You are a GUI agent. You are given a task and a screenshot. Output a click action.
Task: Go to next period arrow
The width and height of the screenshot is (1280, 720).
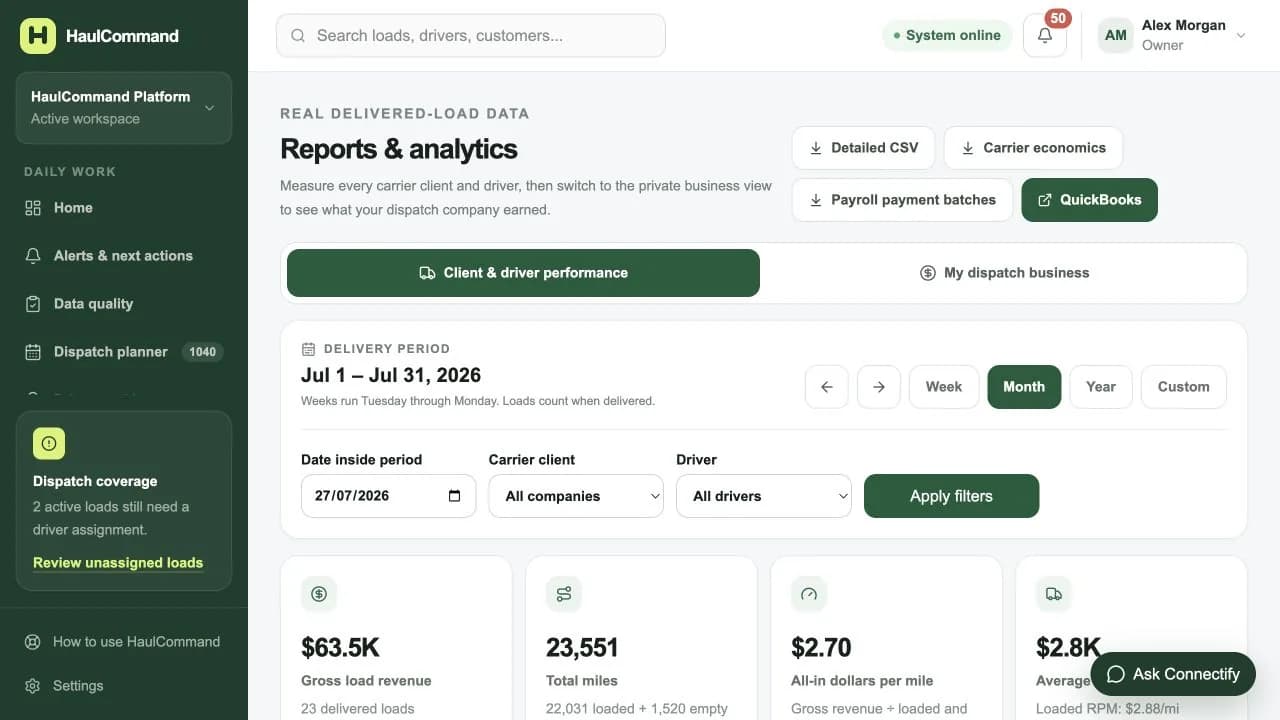(879, 387)
